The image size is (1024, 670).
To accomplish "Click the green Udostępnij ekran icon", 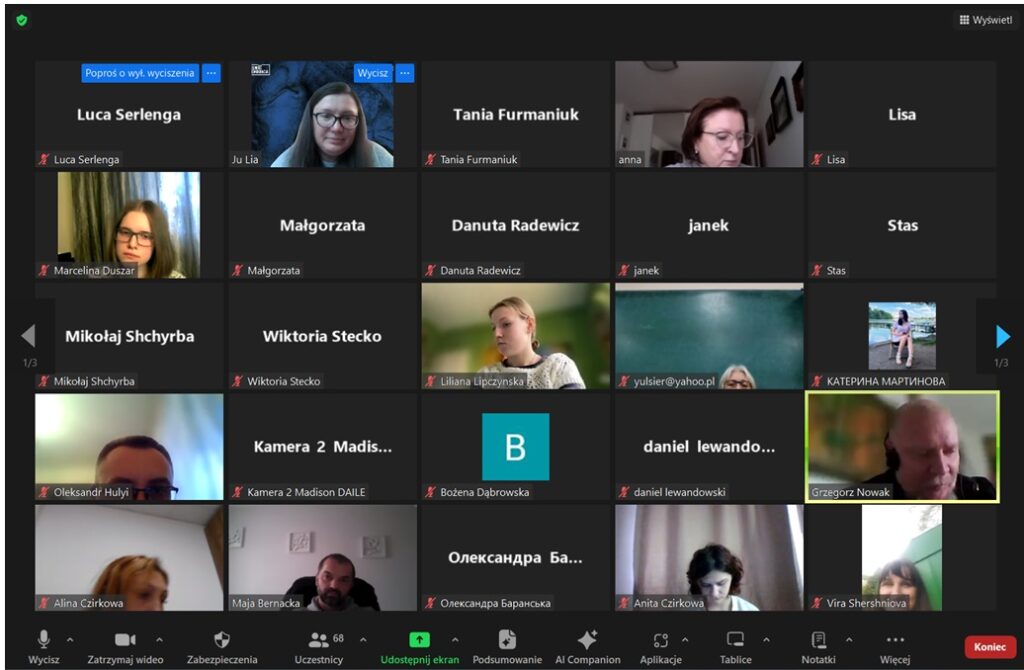I will tap(420, 640).
